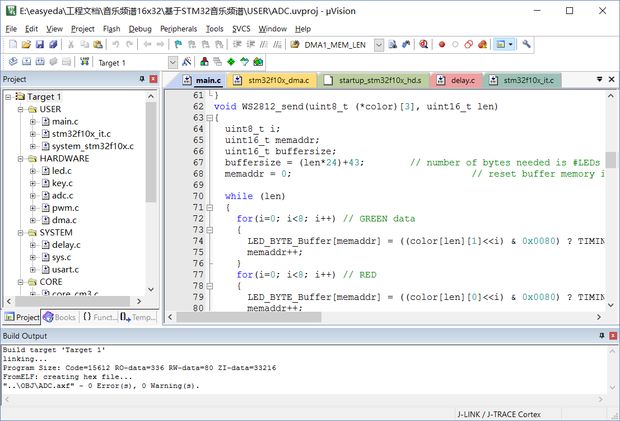Start the debug session with the magnifier icon
Image resolution: width=620 pixels, height=421 pixels.
click(x=423, y=44)
